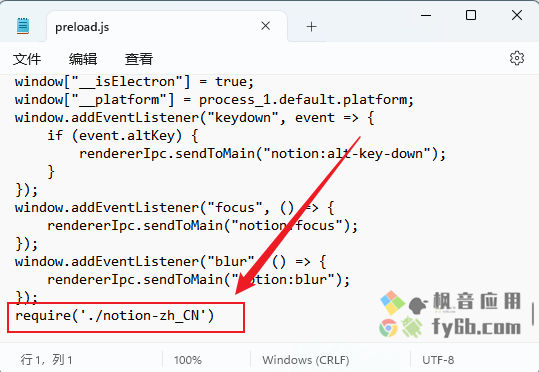The image size is (539, 372).
Task: Maximize the Notepad window
Action: click(x=471, y=15)
